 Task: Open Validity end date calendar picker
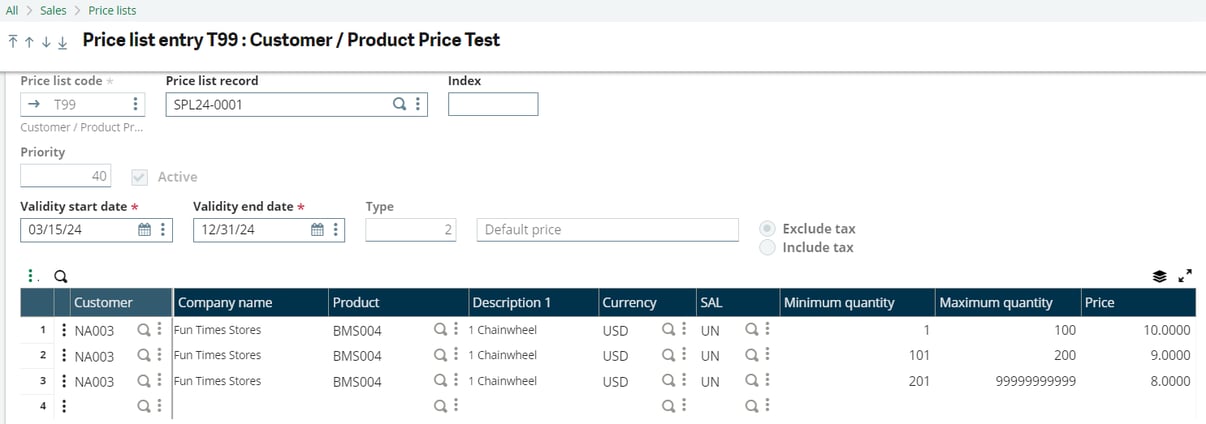(317, 230)
